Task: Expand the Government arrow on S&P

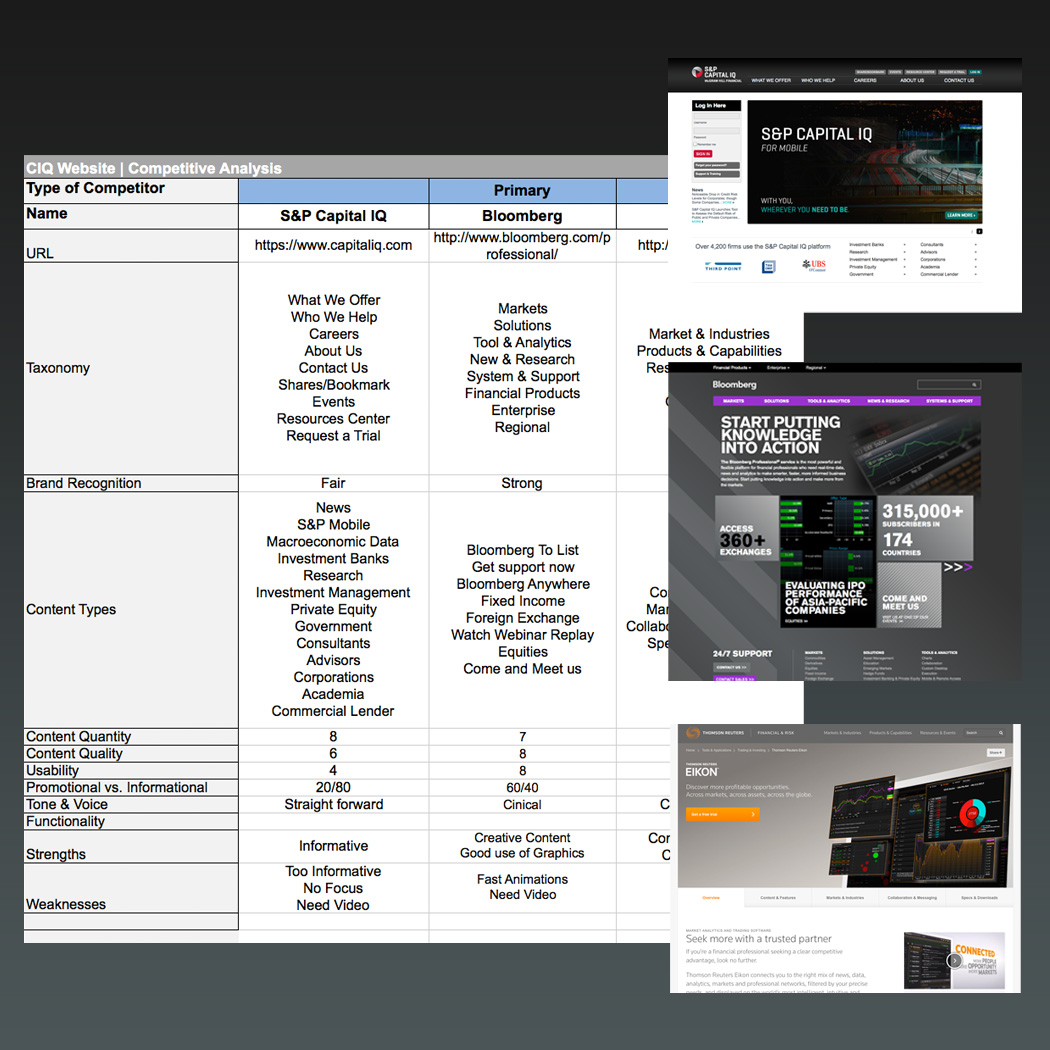Action: pos(905,274)
